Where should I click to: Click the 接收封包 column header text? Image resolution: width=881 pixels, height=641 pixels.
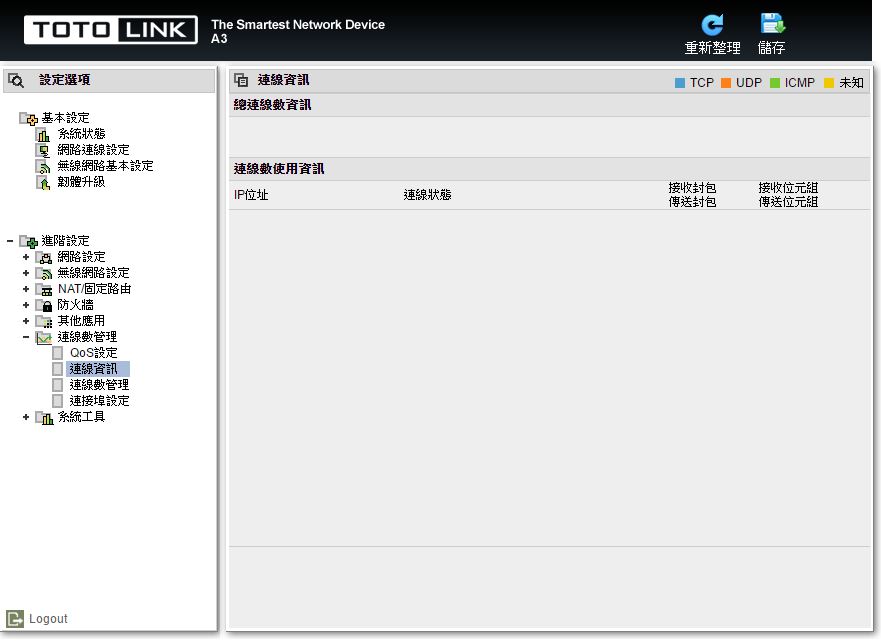pyautogui.click(x=692, y=188)
